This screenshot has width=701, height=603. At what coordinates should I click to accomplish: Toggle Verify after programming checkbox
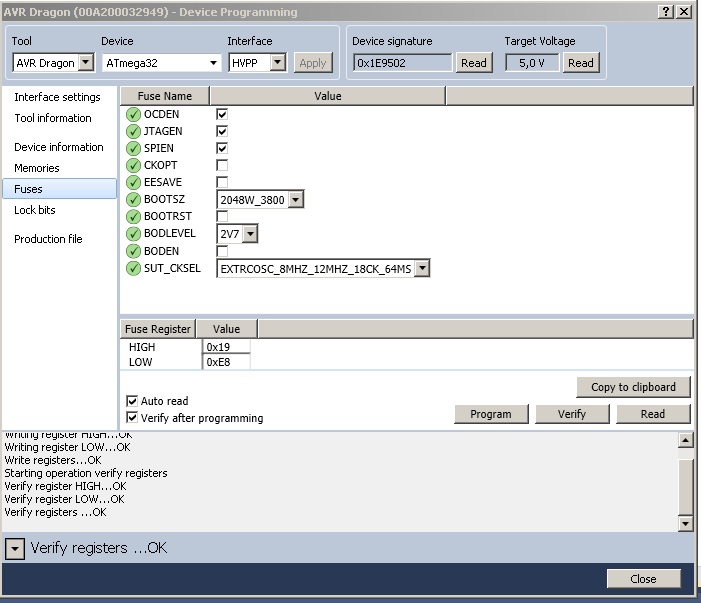132,417
